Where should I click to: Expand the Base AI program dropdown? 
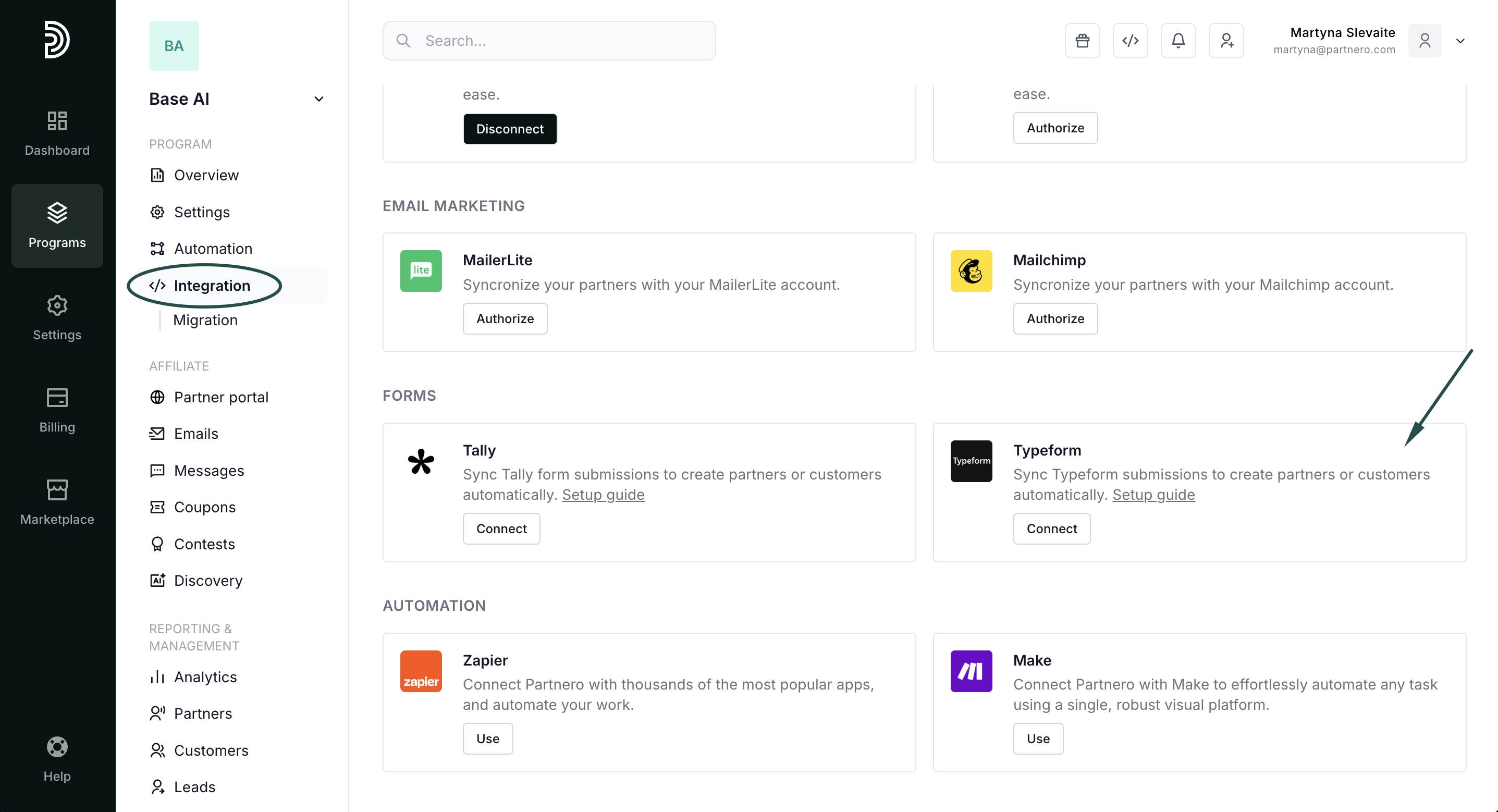[x=318, y=99]
